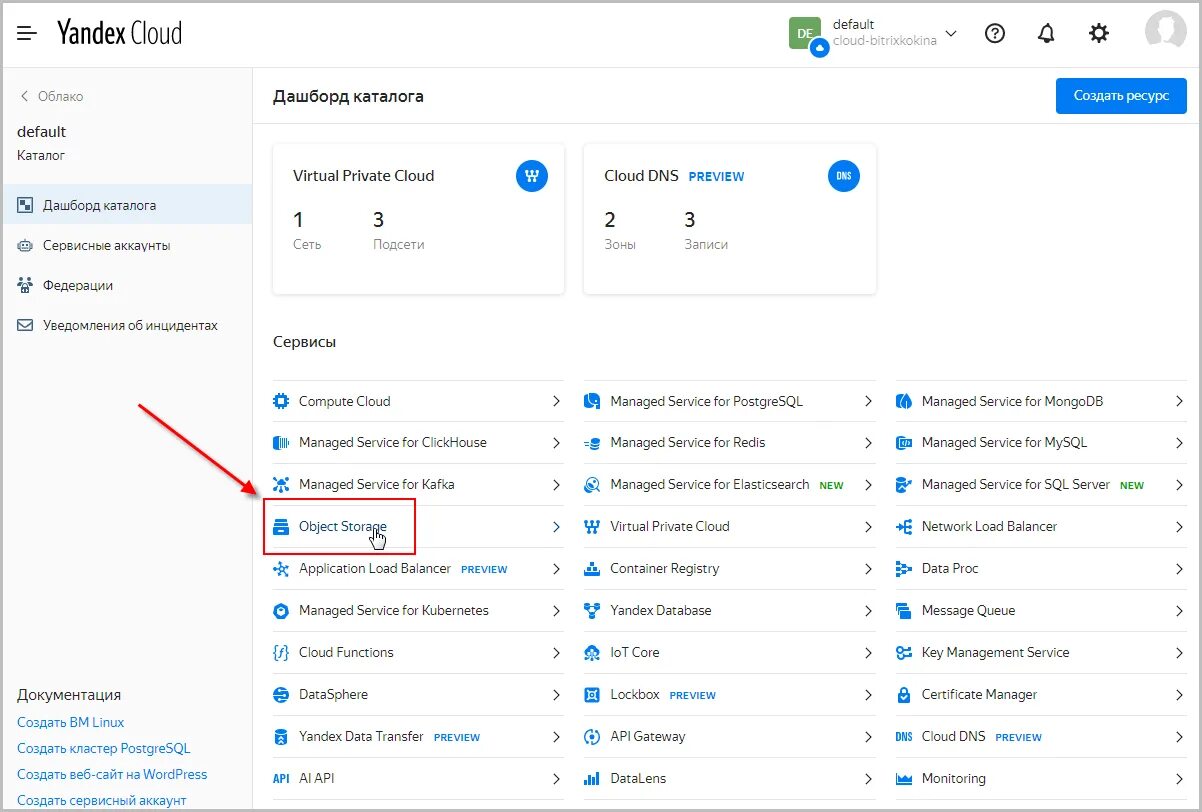
Task: Click the Compute Cloud service icon
Action: click(281, 401)
